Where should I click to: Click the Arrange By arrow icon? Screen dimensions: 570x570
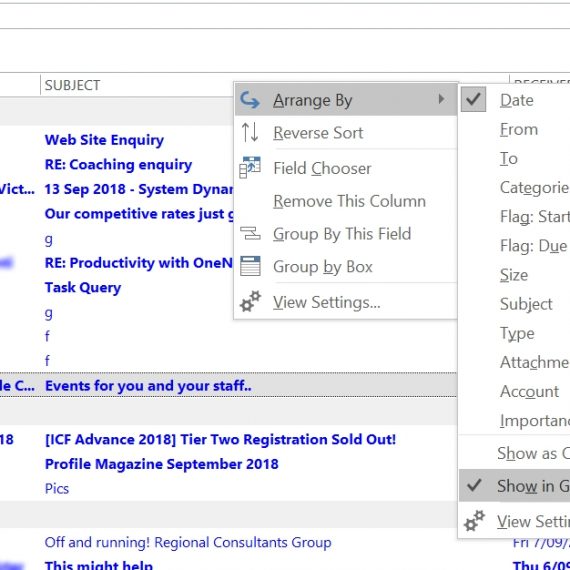(250, 100)
